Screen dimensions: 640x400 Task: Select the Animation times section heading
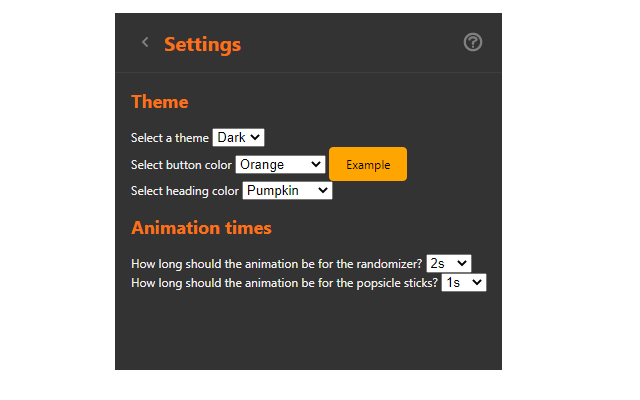(201, 227)
